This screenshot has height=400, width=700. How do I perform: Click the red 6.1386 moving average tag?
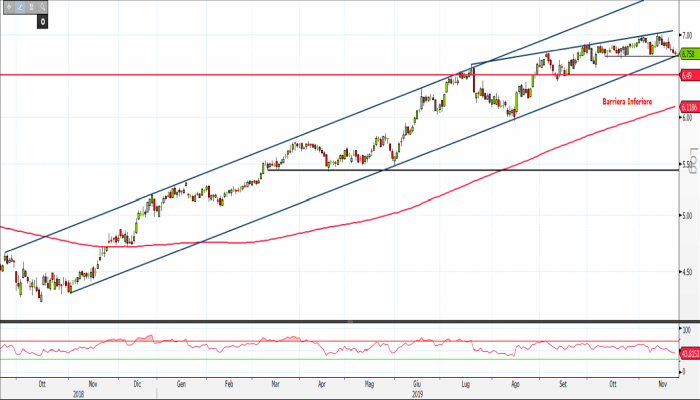[688, 107]
